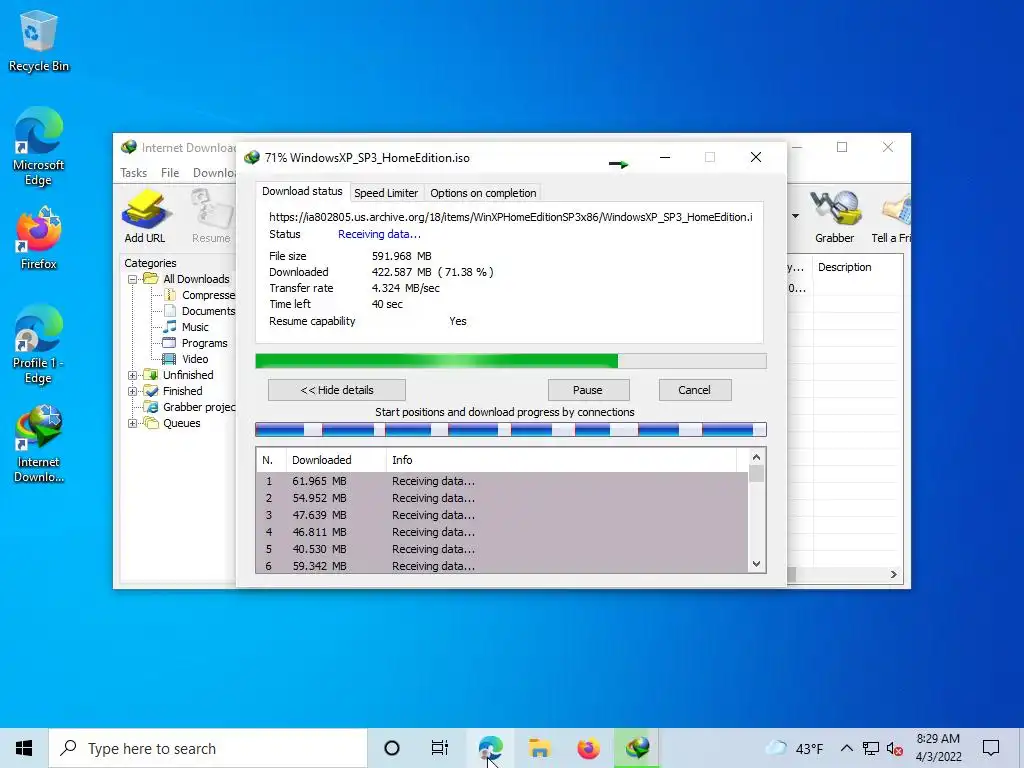Open the File menu in IDM
The height and width of the screenshot is (768, 1024).
tap(170, 172)
